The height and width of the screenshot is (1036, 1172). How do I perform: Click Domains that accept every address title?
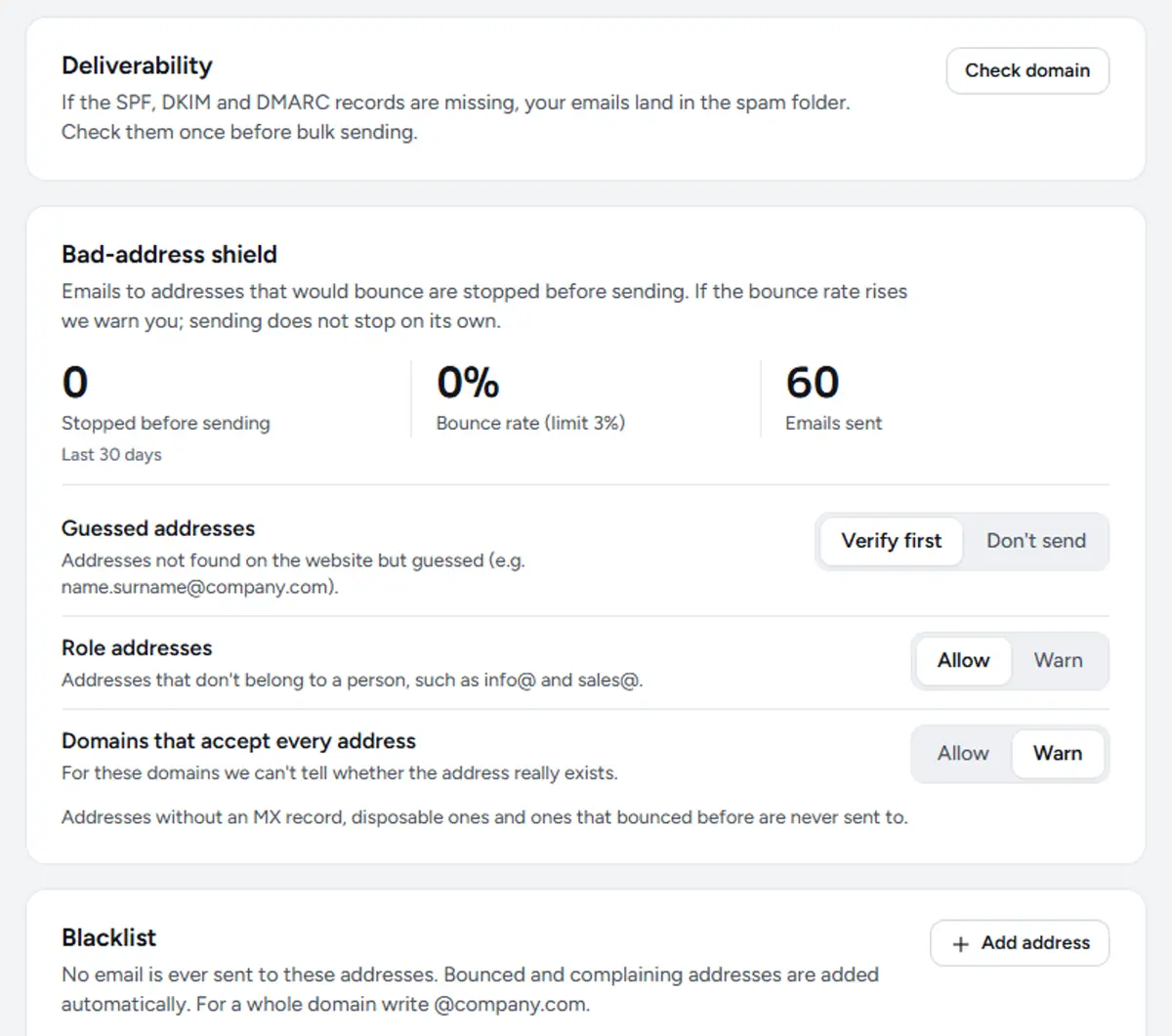(x=238, y=741)
